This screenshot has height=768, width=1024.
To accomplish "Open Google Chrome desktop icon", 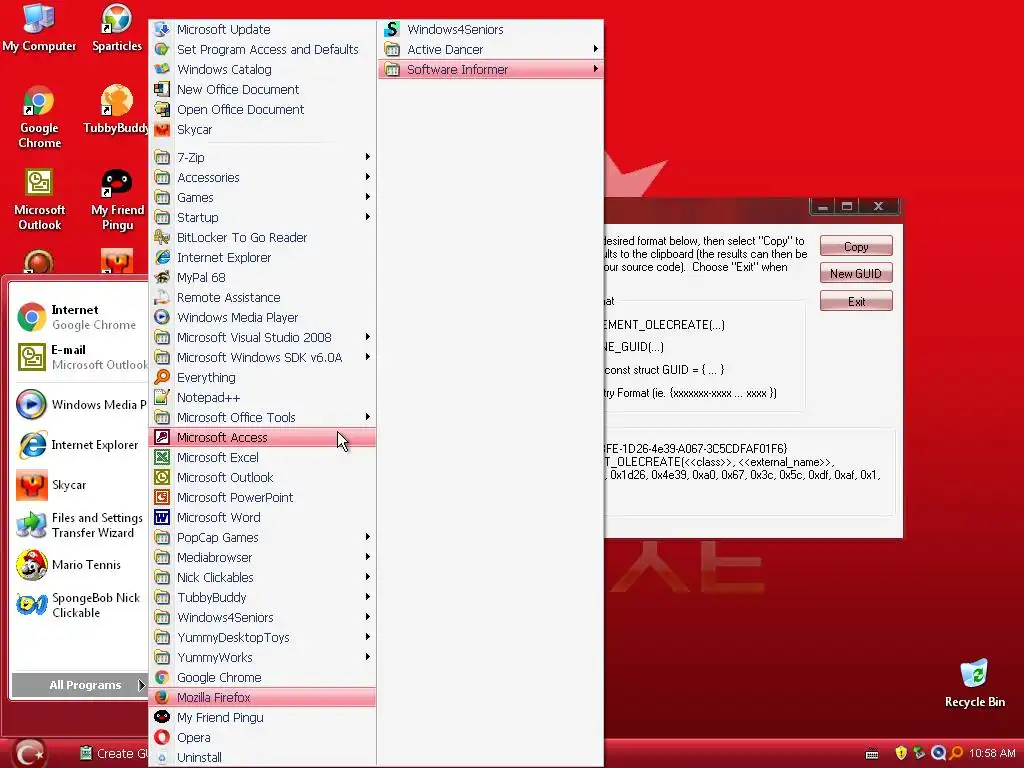I will point(39,118).
